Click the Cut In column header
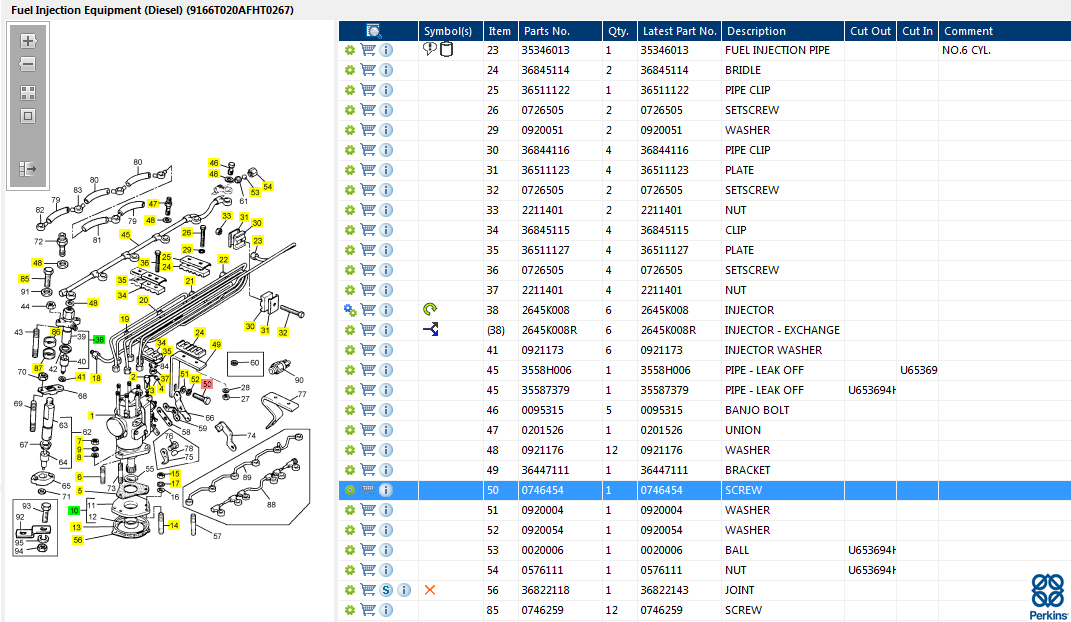 917,31
